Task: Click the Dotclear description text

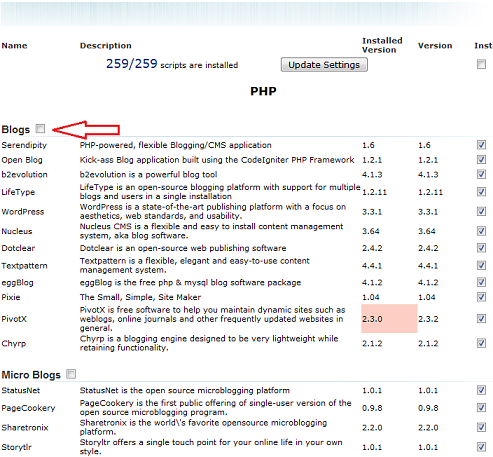Action: click(183, 248)
